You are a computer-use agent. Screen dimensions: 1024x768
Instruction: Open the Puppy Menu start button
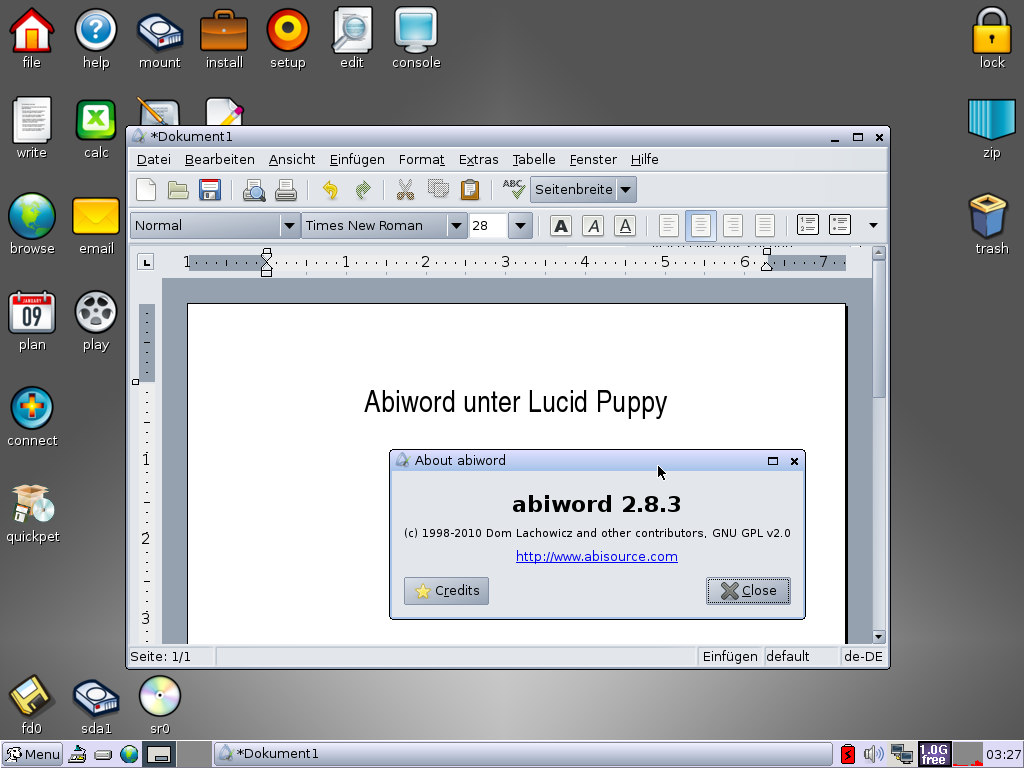coord(33,754)
